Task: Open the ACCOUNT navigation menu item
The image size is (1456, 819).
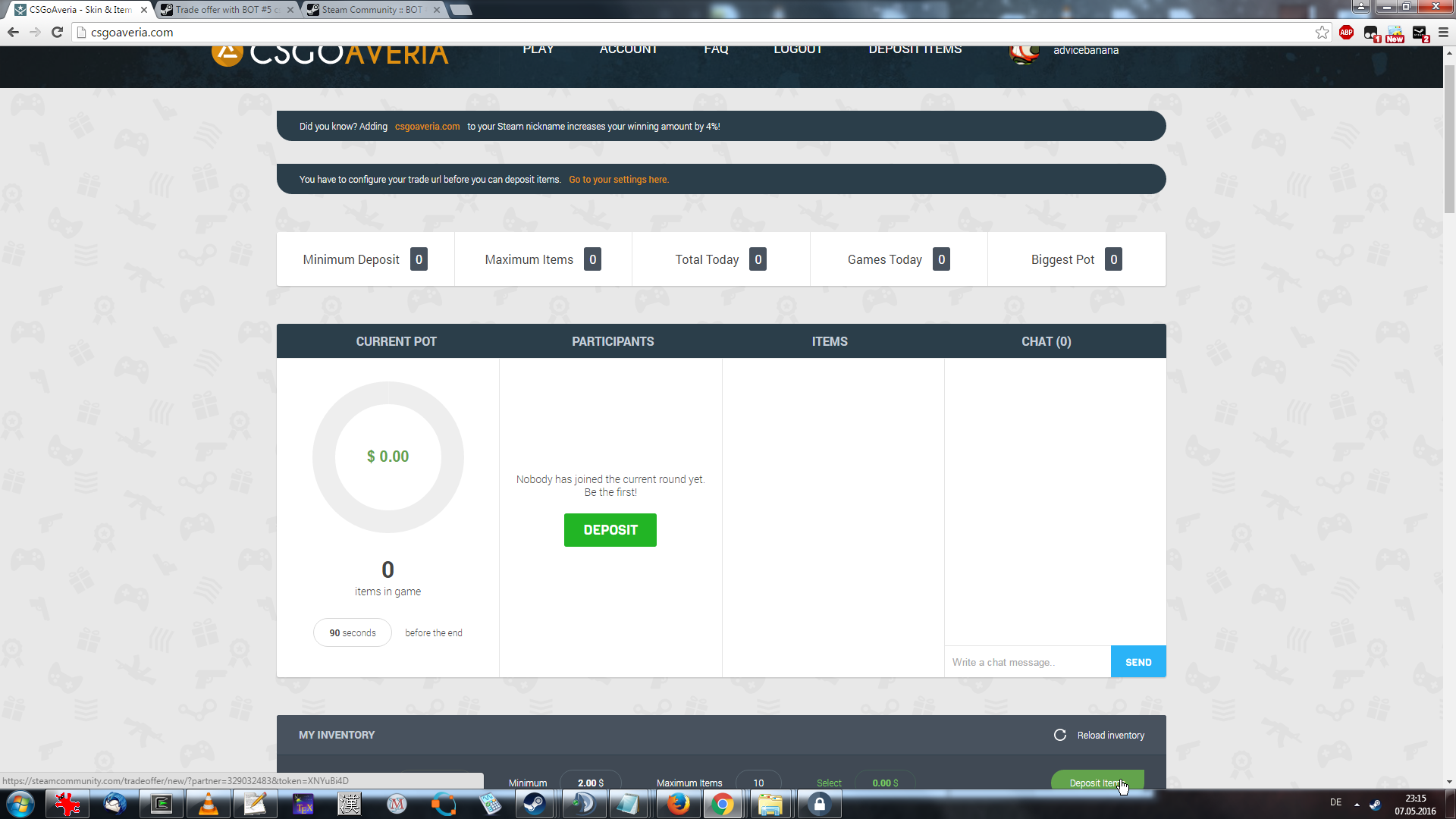Action: 628,50
